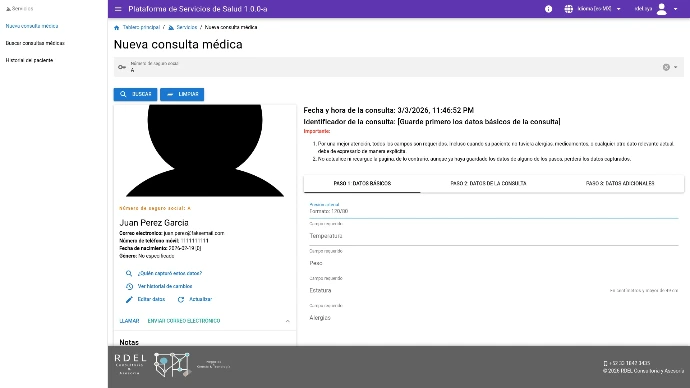Open the hamburger menu in the top bar
The image size is (690, 388).
point(118,9)
